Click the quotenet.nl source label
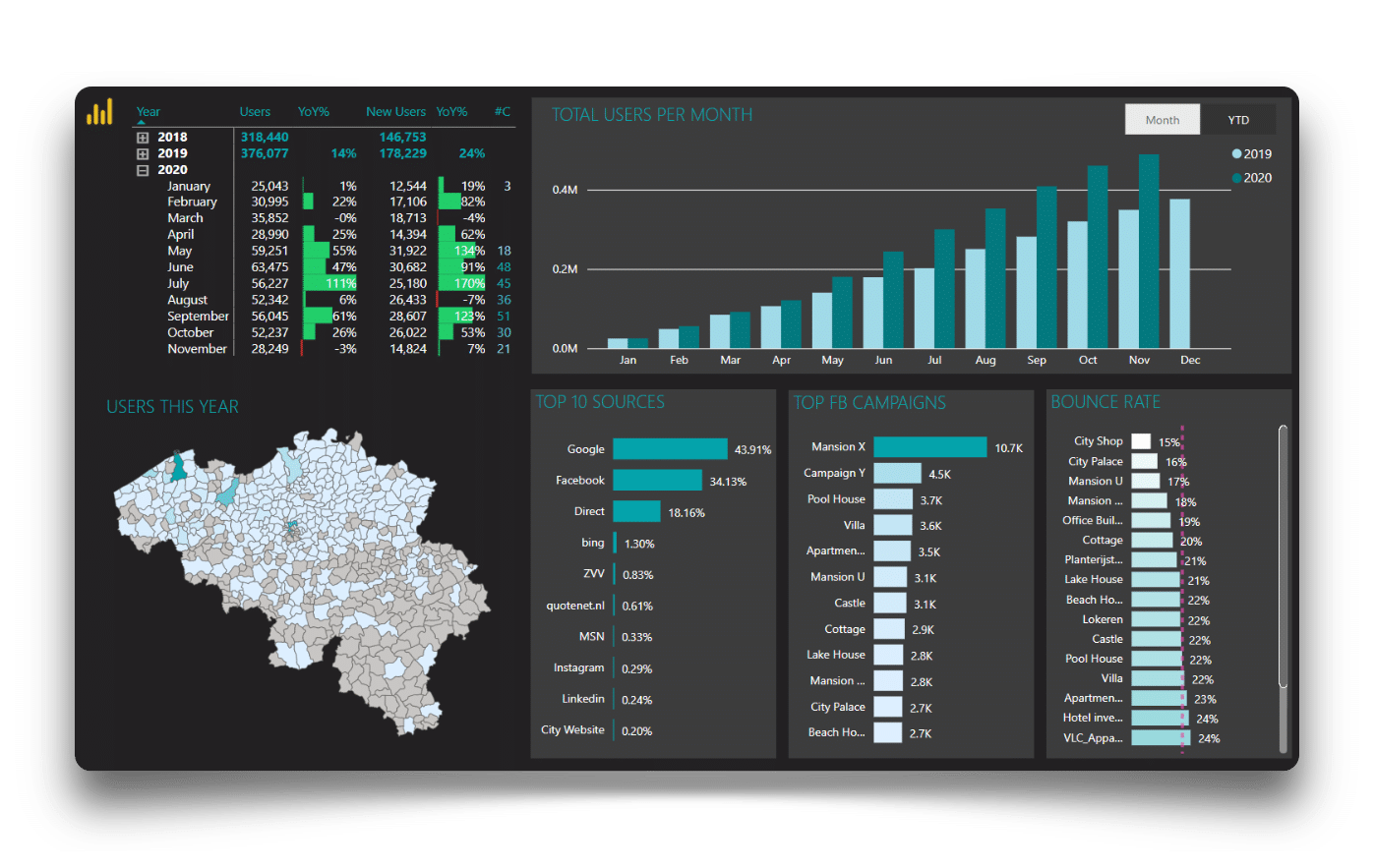Image resolution: width=1374 pixels, height=868 pixels. (575, 606)
